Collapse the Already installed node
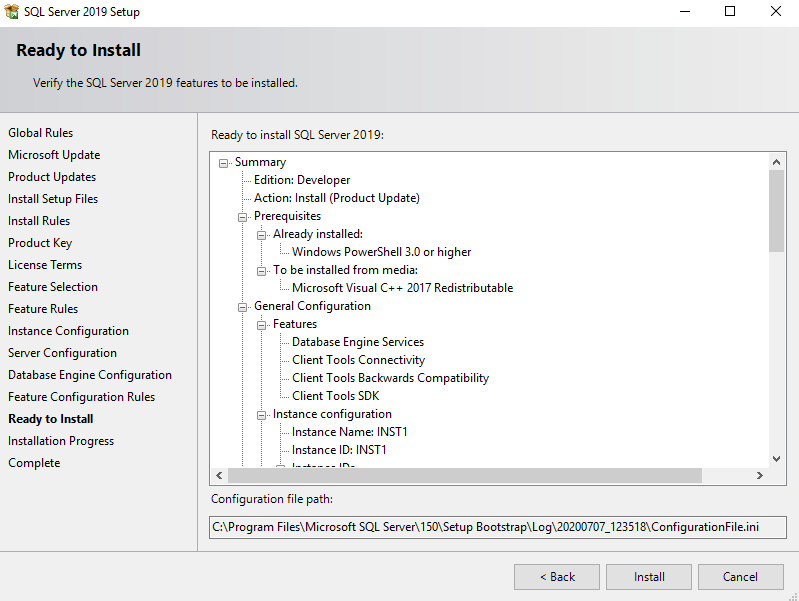Screen dimensions: 799x601 (262, 234)
